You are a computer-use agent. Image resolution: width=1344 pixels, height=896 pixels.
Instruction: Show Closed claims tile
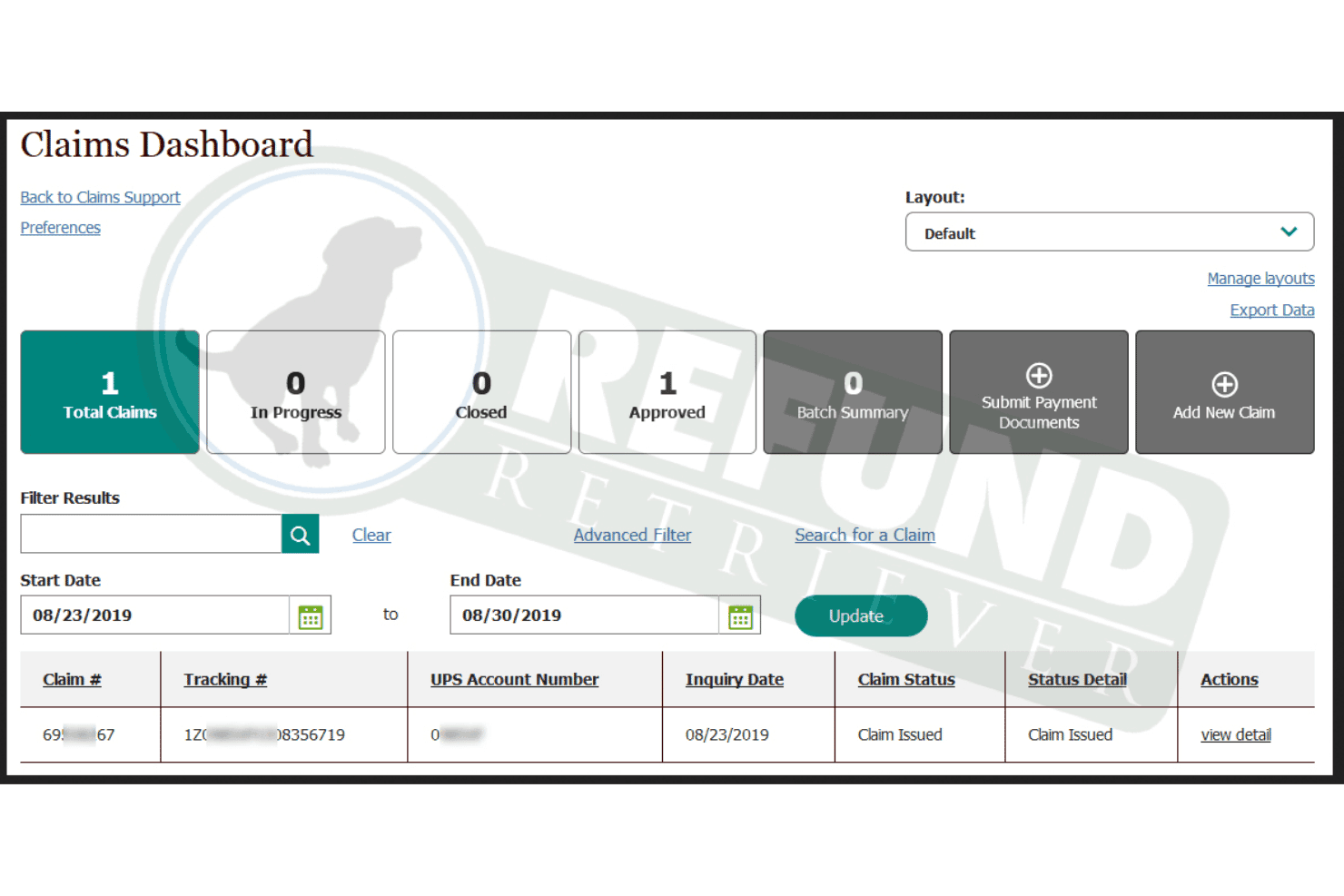[x=481, y=392]
